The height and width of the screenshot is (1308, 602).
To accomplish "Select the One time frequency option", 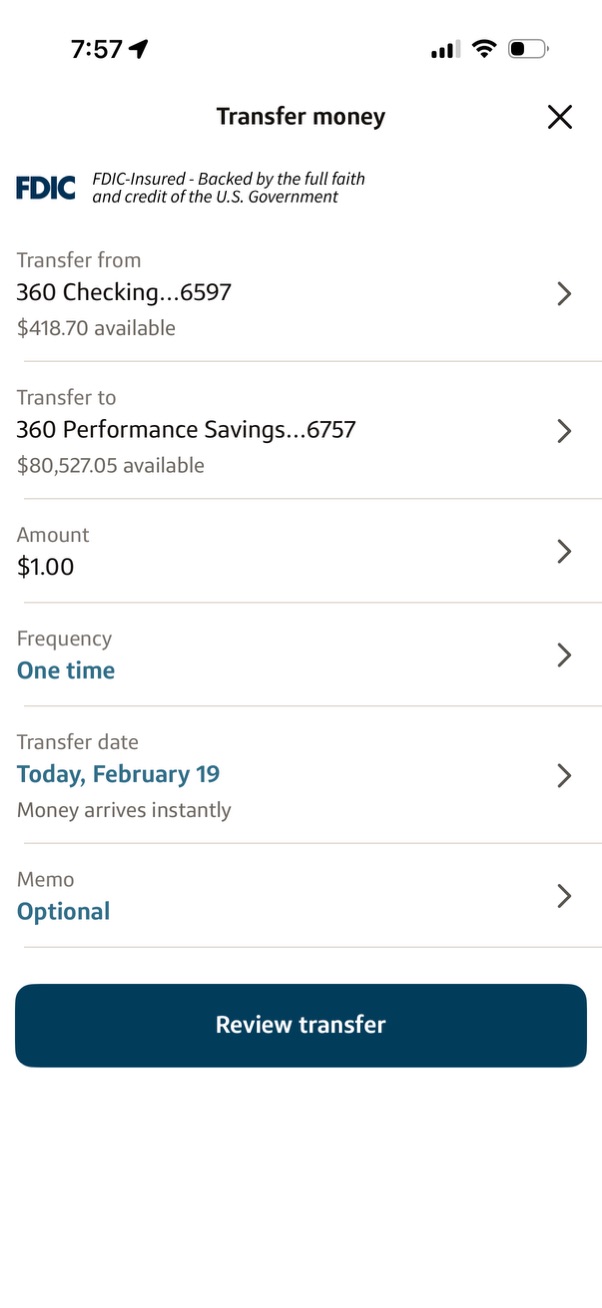I will [65, 670].
